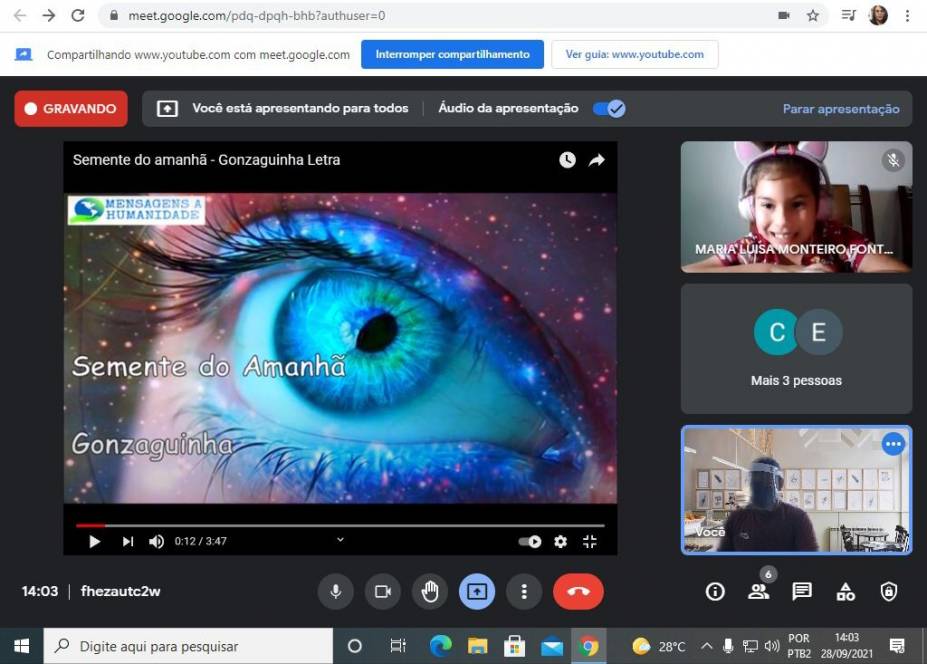
Task: Open options on your self-view tile
Action: (x=893, y=444)
